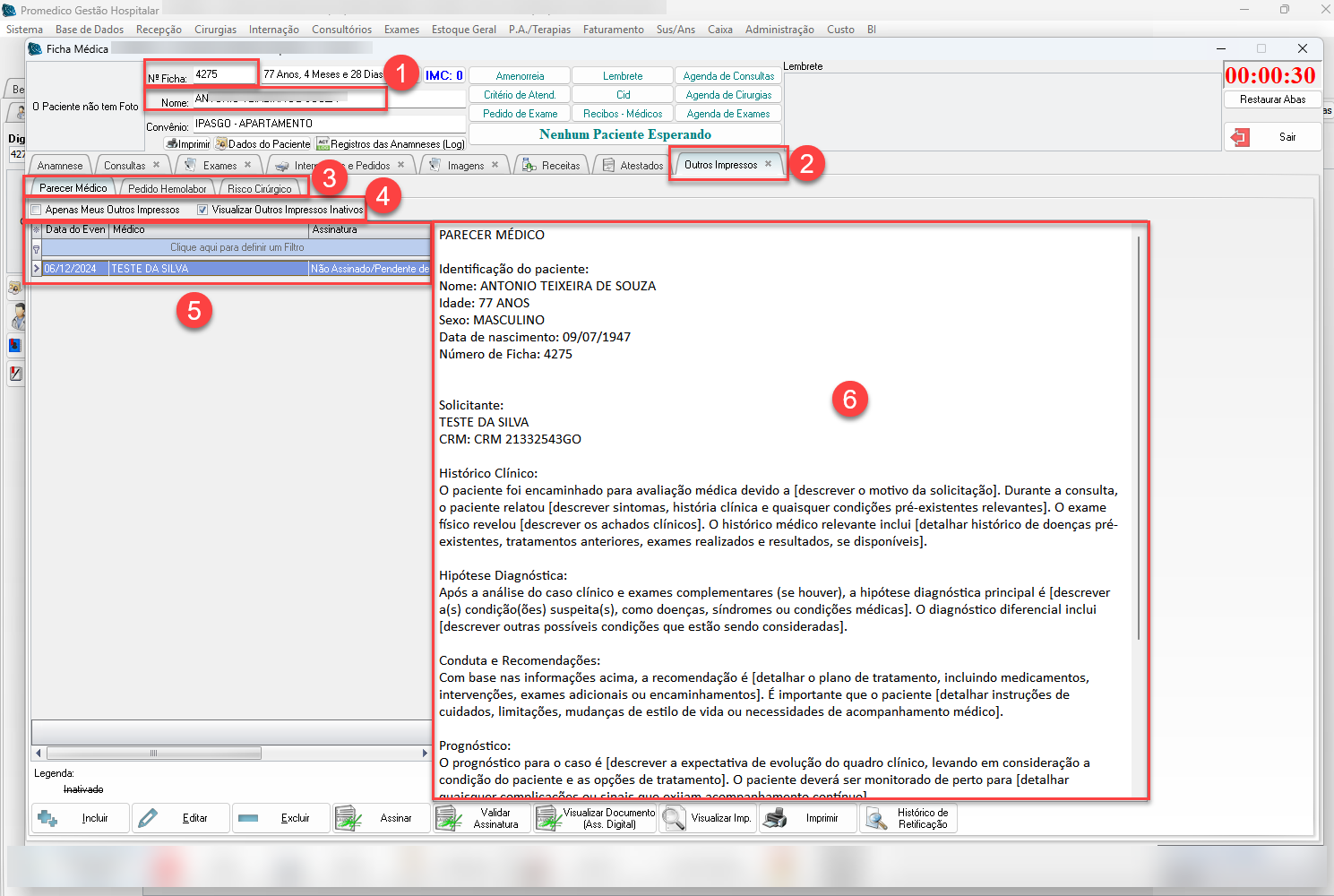The height and width of the screenshot is (896, 1334).
Task: Click 'Clique aqui para definir um Filtro' row
Action: click(237, 248)
